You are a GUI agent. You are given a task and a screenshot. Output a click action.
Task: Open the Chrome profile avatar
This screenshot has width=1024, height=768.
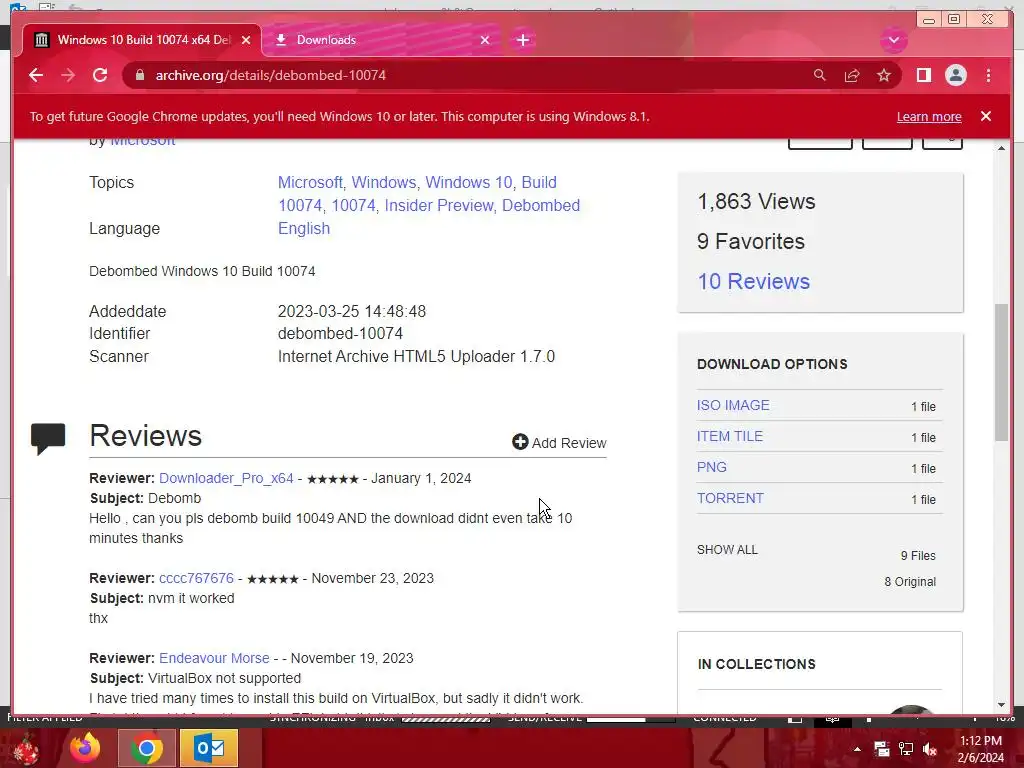955,75
